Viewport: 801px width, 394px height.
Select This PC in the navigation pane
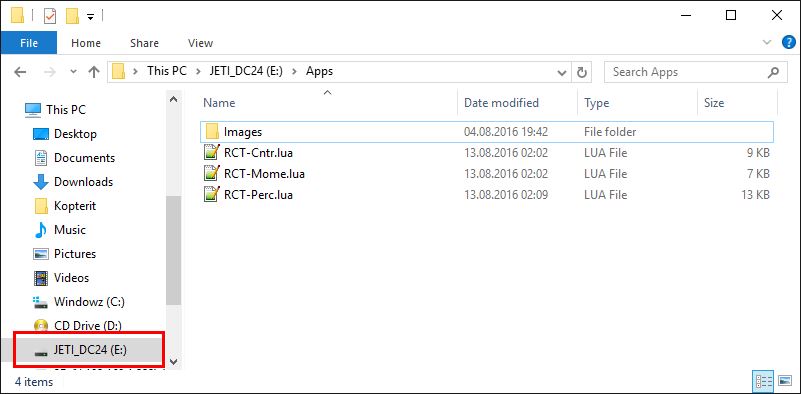65,109
